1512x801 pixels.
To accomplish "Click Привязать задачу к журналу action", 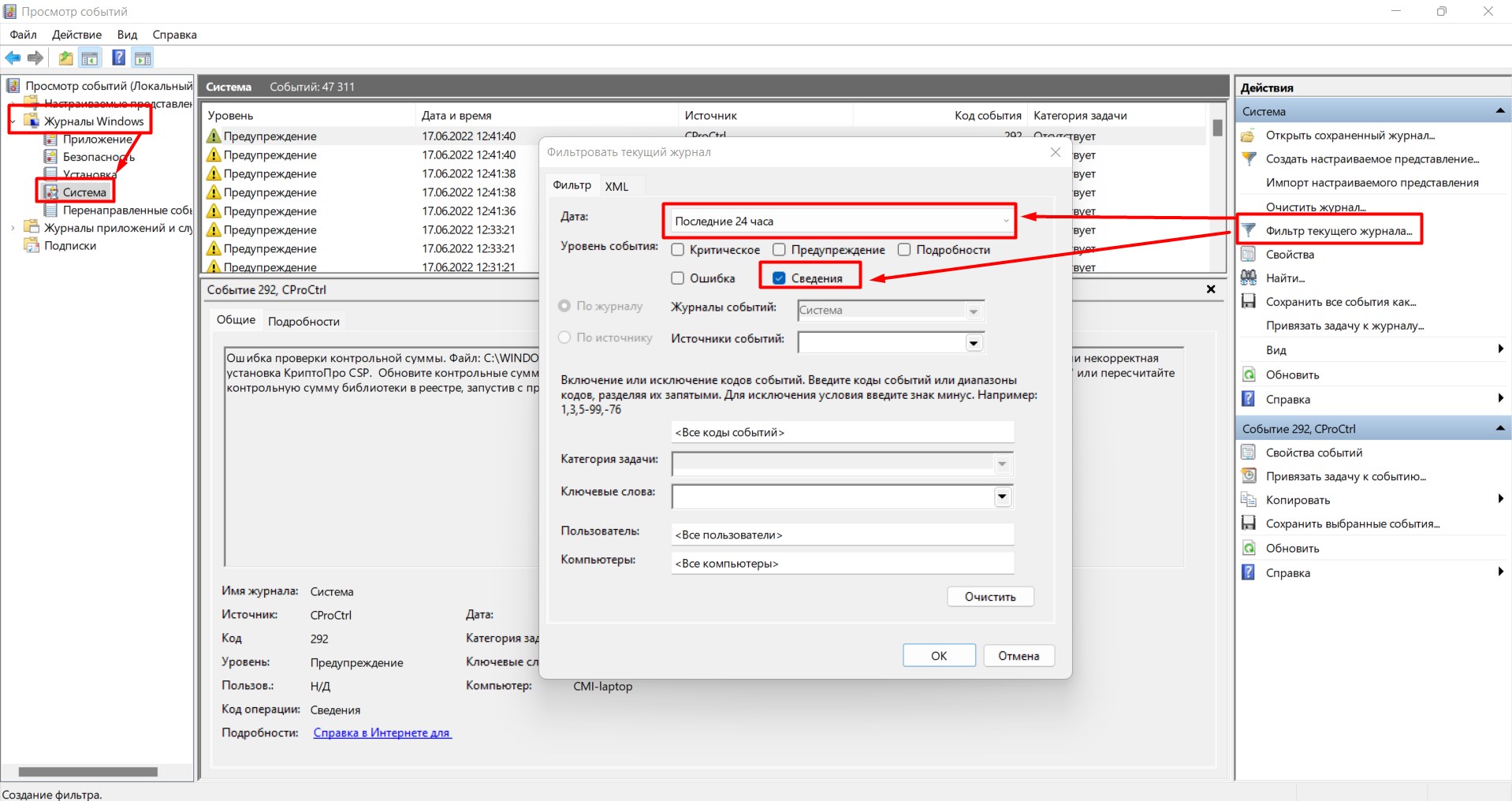I will click(x=1344, y=325).
